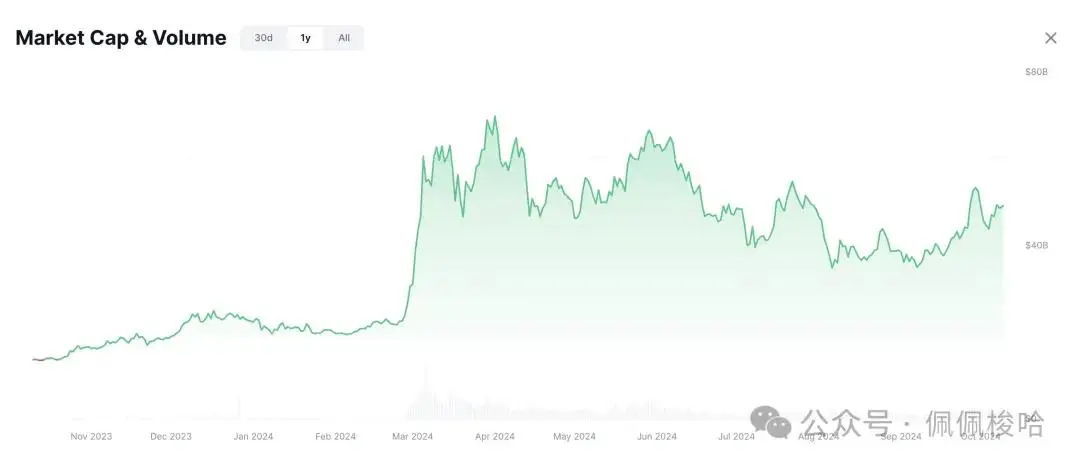Select the Mar 2024 date label
Image resolution: width=1080 pixels, height=467 pixels.
(x=412, y=436)
